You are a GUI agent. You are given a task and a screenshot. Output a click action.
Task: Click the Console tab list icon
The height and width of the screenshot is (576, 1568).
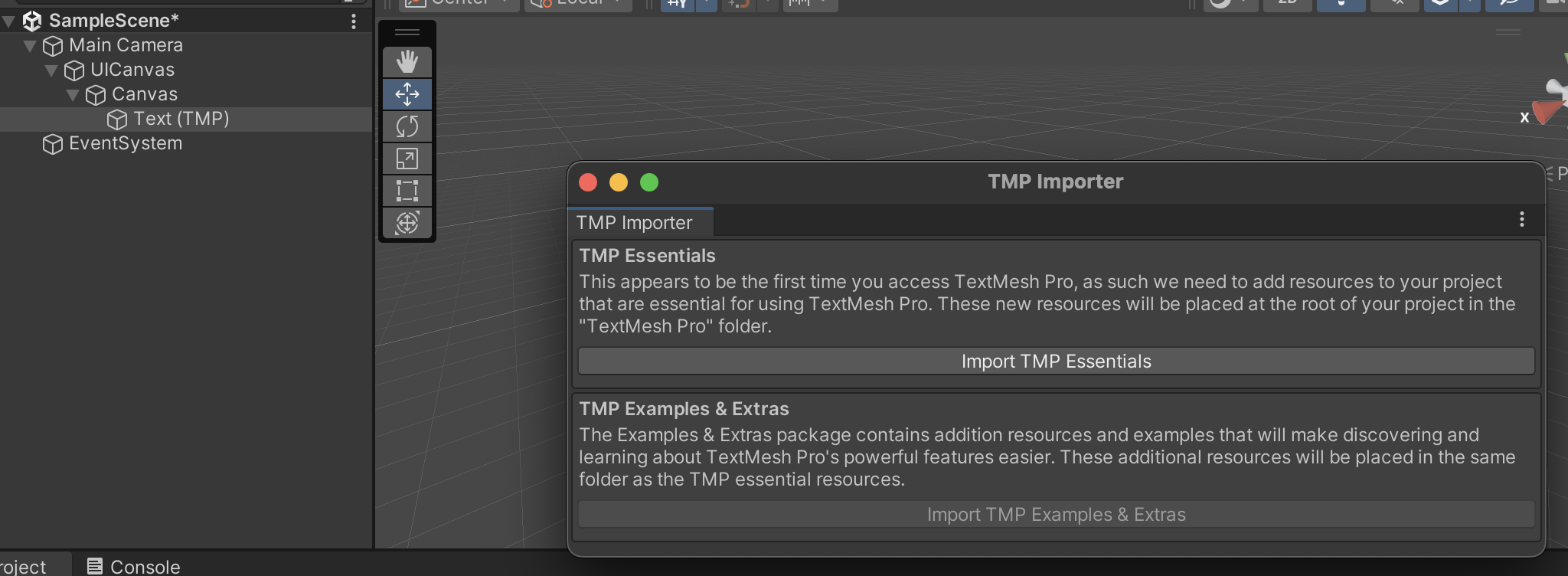point(95,567)
